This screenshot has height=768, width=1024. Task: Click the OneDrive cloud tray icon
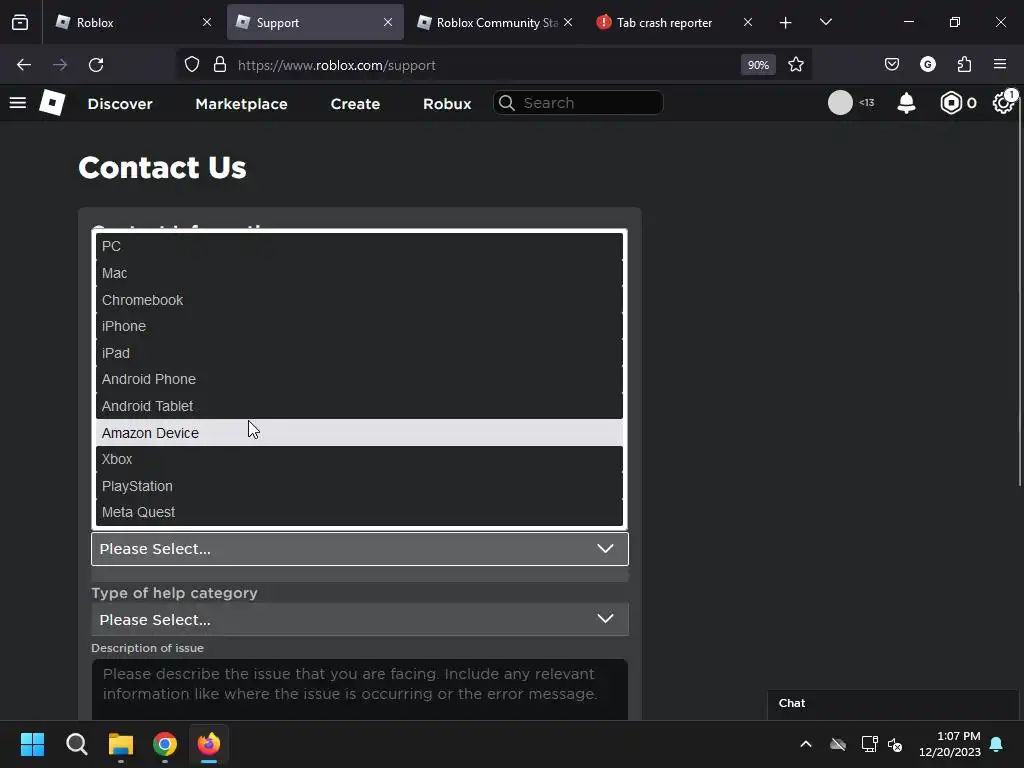point(838,744)
